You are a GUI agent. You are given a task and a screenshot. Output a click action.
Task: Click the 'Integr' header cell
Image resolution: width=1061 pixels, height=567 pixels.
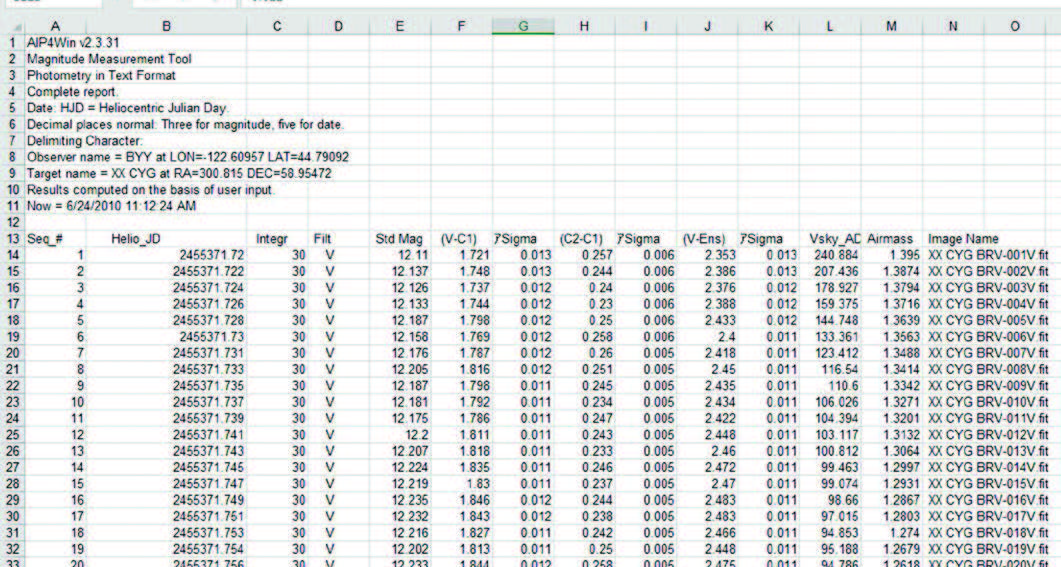pyautogui.click(x=277, y=239)
